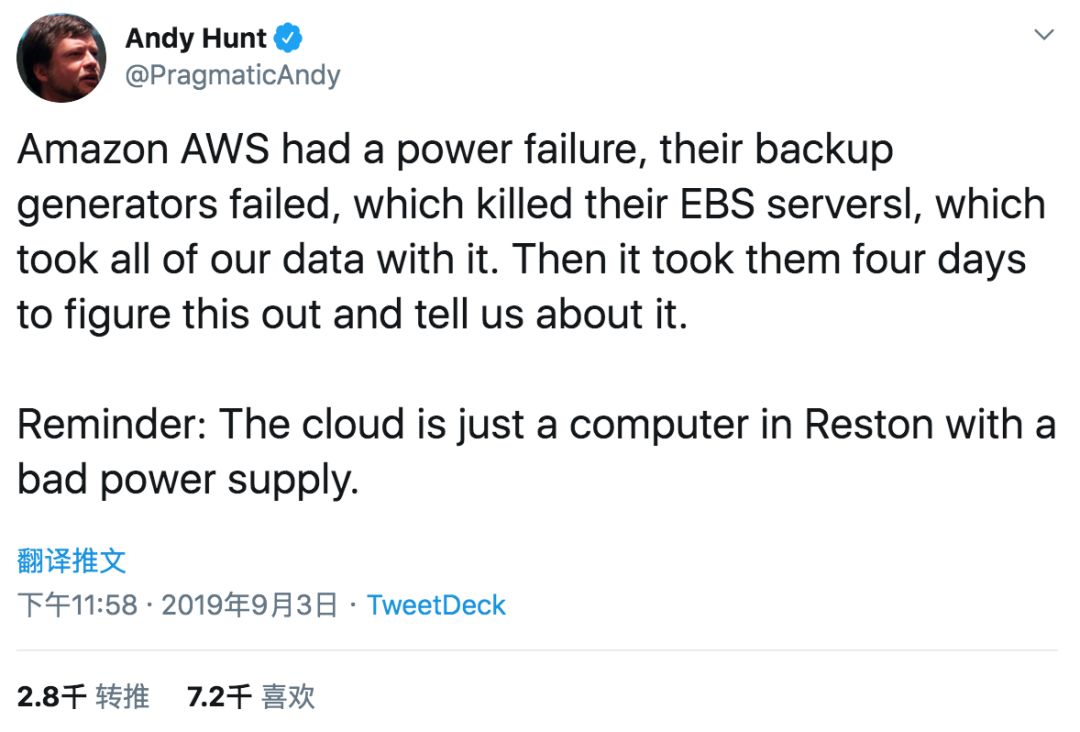Click 'took them four days' text
Image resolution: width=1080 pixels, height=732 pixels.
click(839, 260)
